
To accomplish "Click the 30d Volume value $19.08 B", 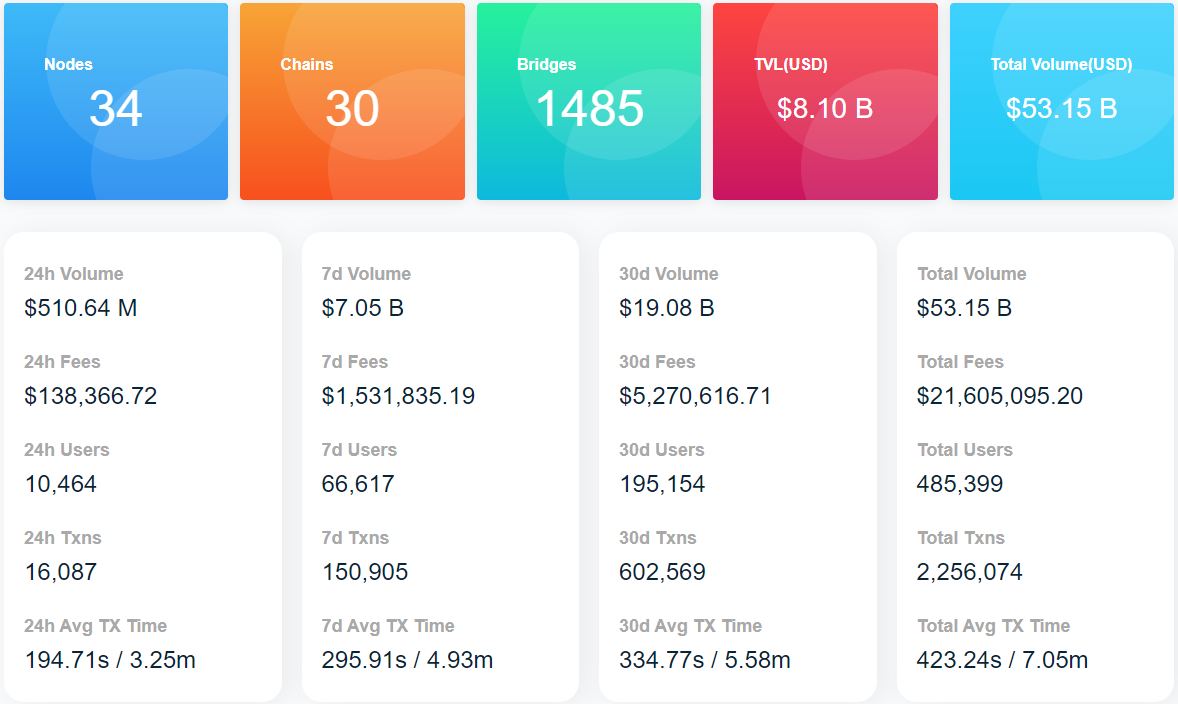I will coord(667,308).
